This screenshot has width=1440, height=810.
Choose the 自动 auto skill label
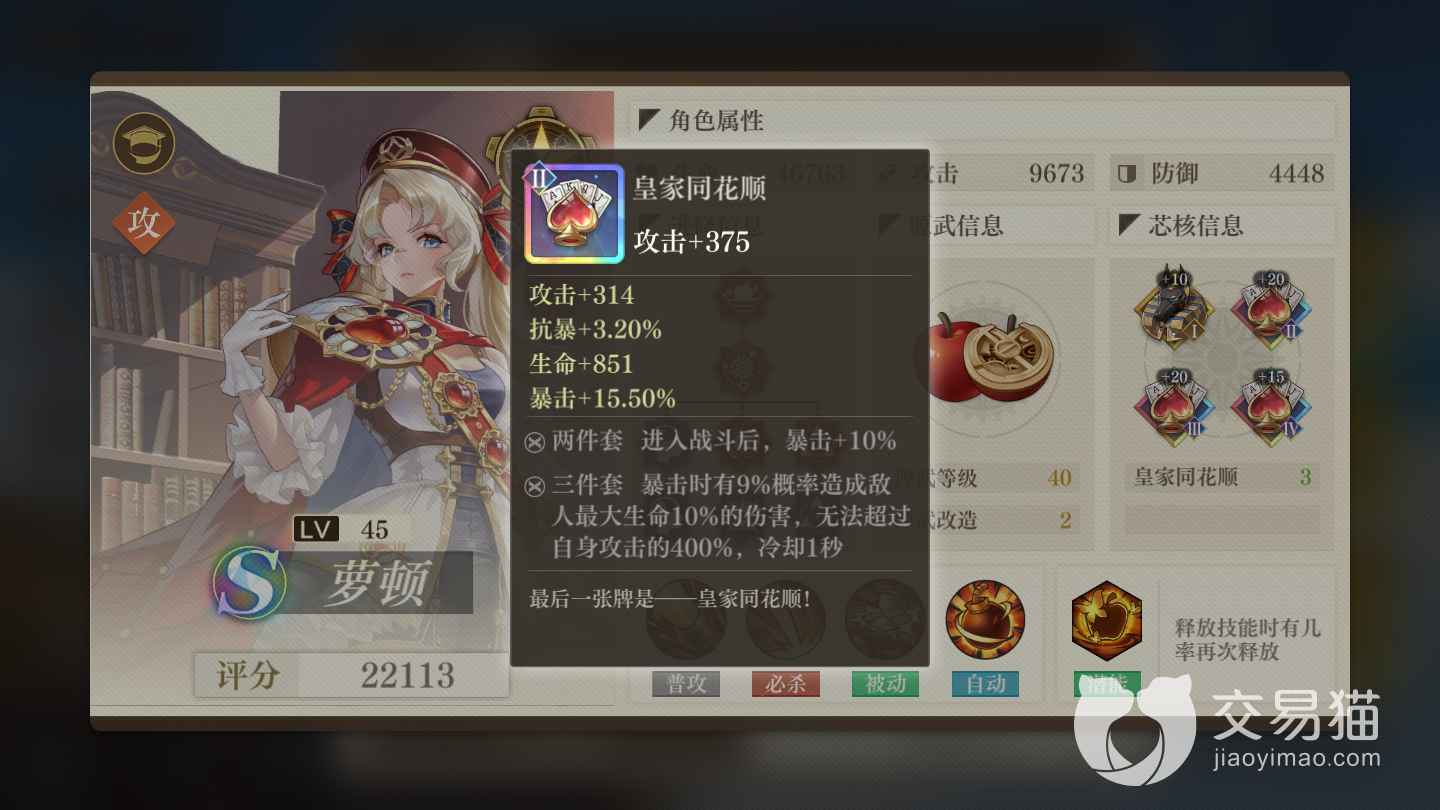(985, 684)
